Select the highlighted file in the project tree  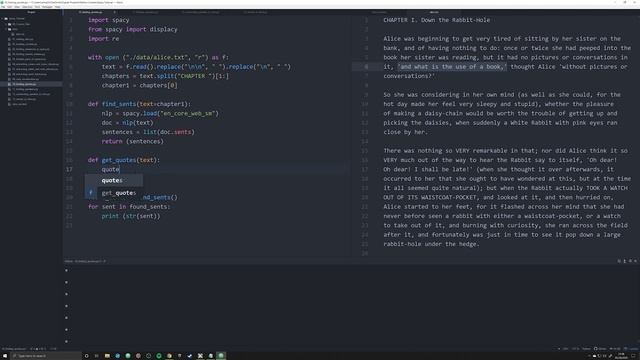point(25,84)
